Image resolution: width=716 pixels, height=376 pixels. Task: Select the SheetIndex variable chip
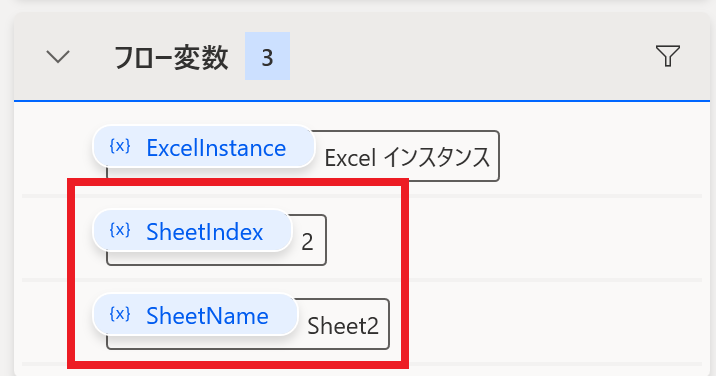point(192,230)
